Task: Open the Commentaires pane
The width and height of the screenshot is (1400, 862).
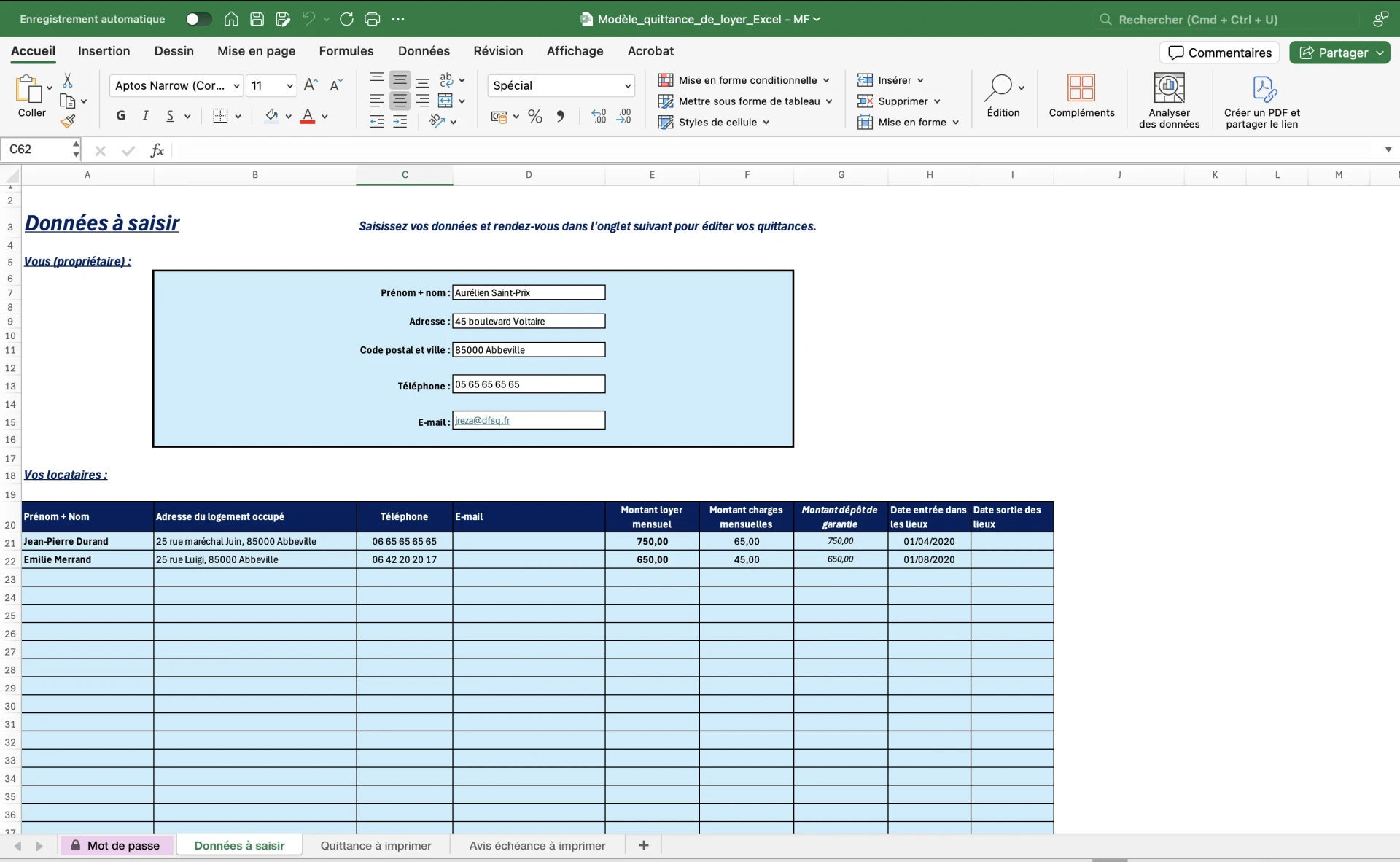Action: [1219, 53]
